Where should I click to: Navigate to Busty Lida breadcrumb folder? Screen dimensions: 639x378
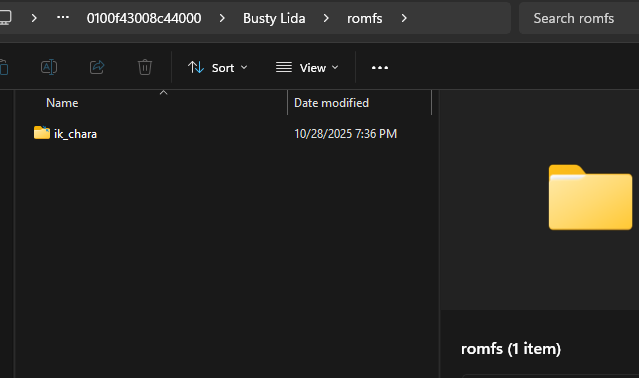[x=274, y=18]
